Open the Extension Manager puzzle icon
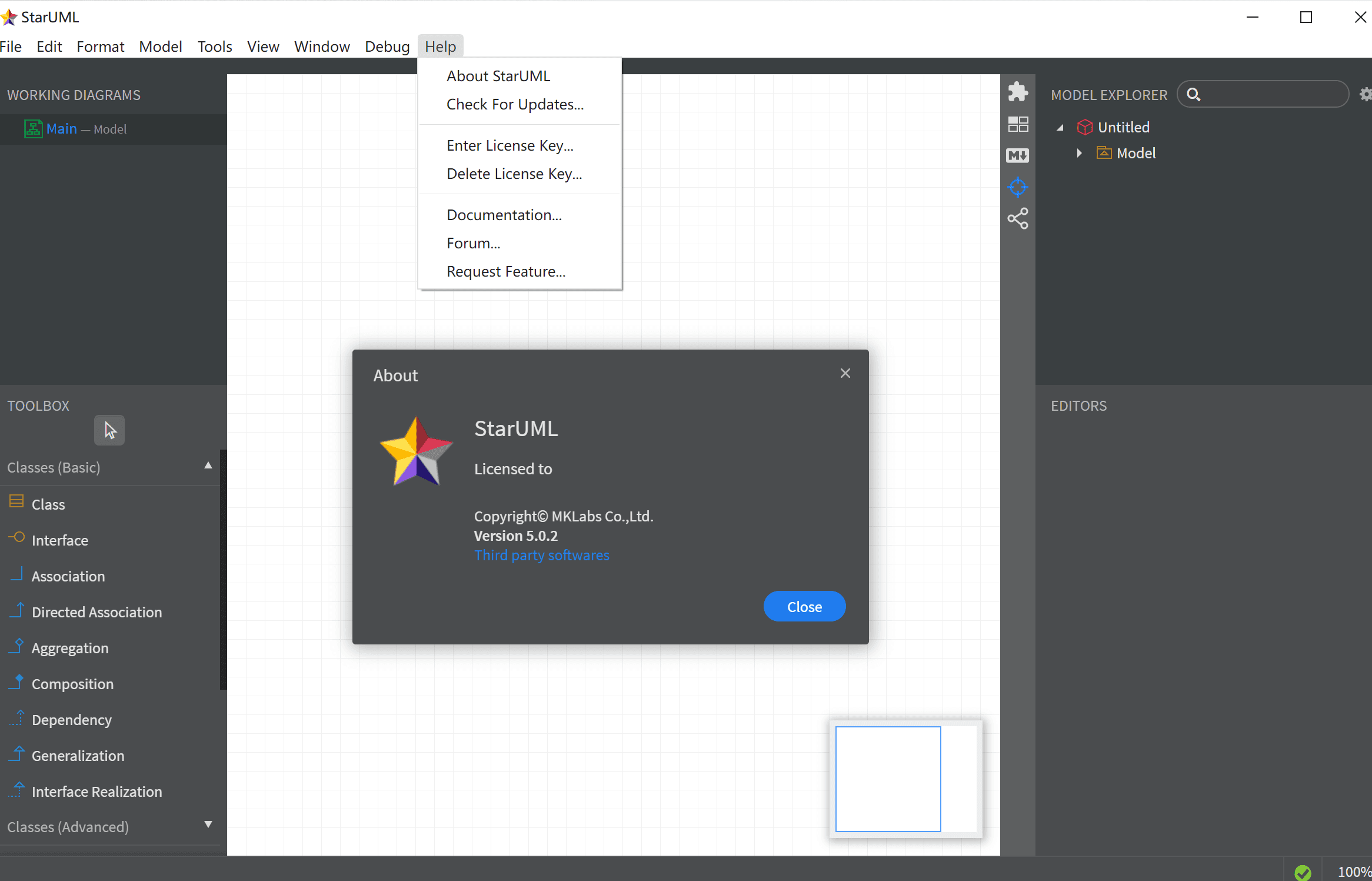 point(1018,92)
